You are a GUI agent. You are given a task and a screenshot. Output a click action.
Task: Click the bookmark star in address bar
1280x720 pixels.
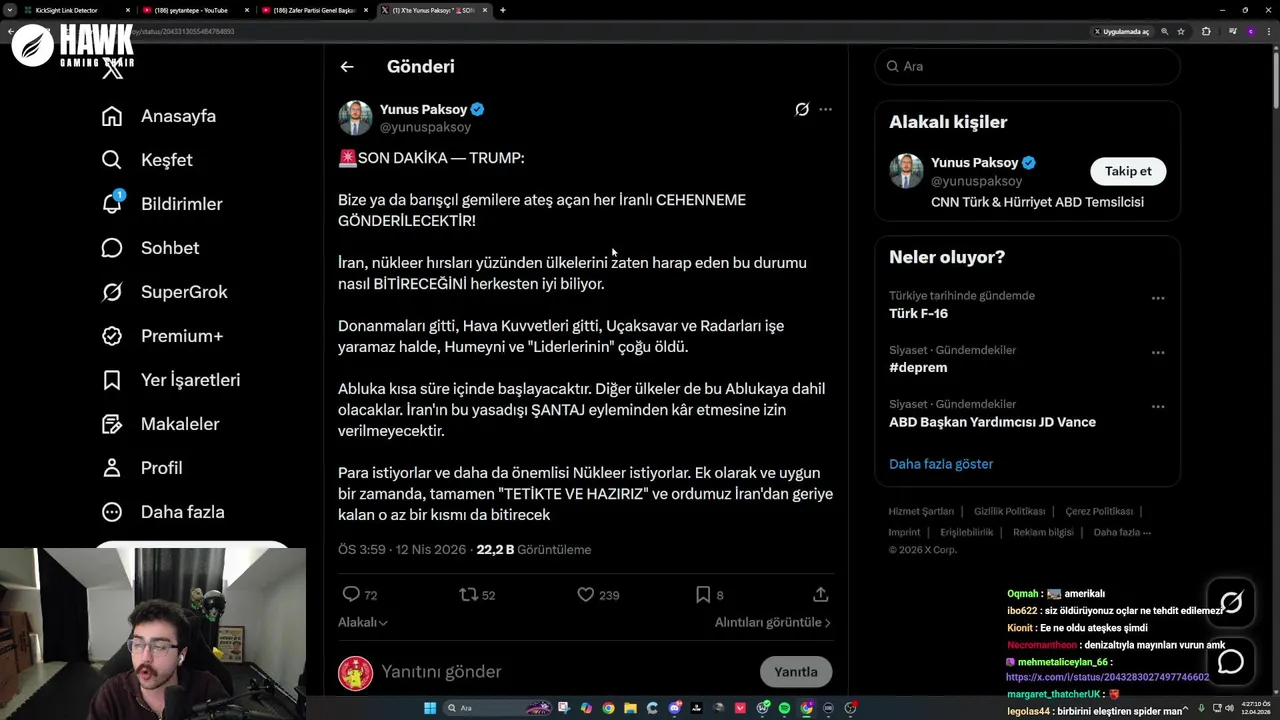[1181, 31]
